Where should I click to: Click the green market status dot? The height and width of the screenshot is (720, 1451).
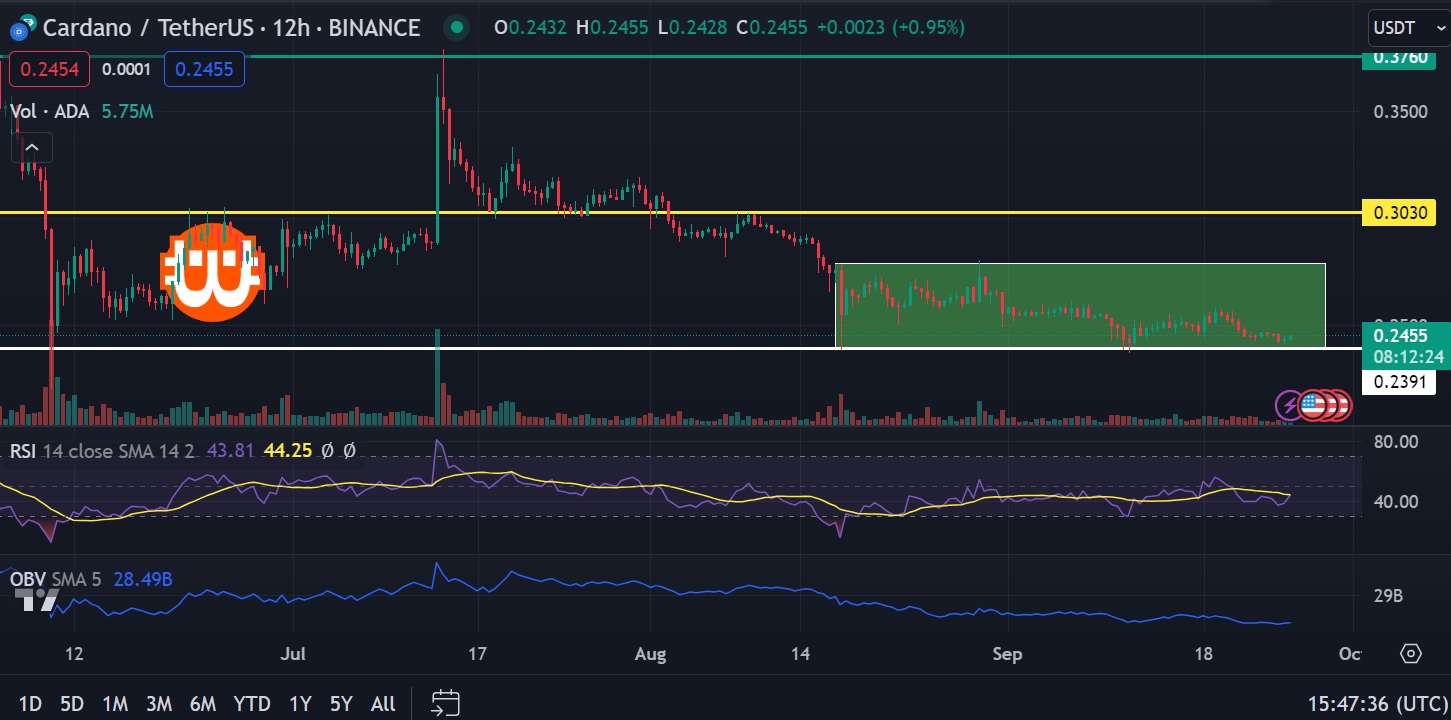click(x=457, y=28)
